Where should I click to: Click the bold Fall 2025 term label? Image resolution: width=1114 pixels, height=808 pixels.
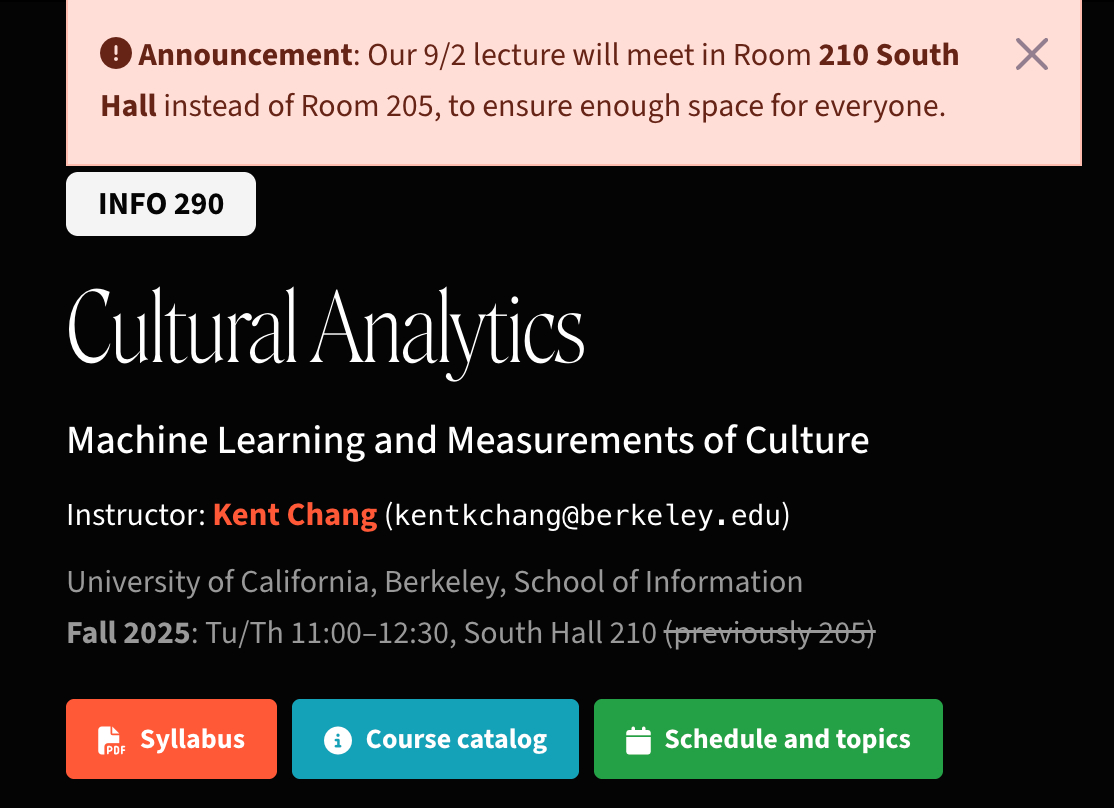click(x=128, y=633)
